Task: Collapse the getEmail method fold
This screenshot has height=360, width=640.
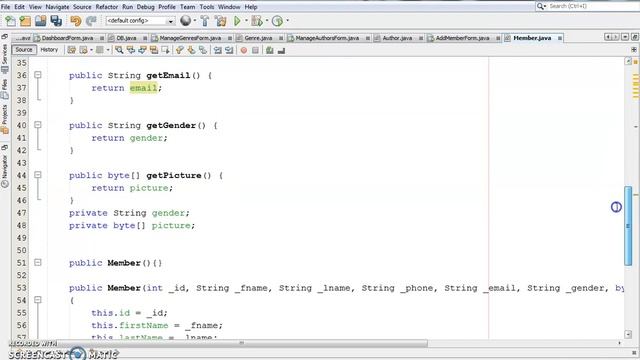Action: point(38,75)
